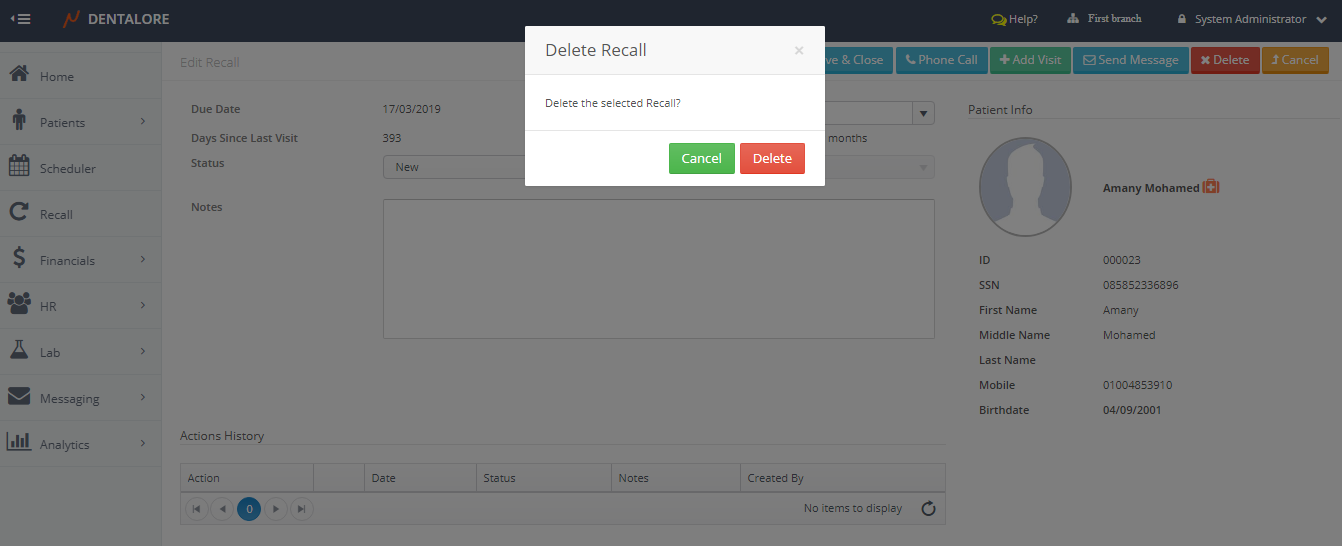This screenshot has width=1342, height=546.
Task: Expand the Financials submenu chevron
Action: pyautogui.click(x=143, y=259)
